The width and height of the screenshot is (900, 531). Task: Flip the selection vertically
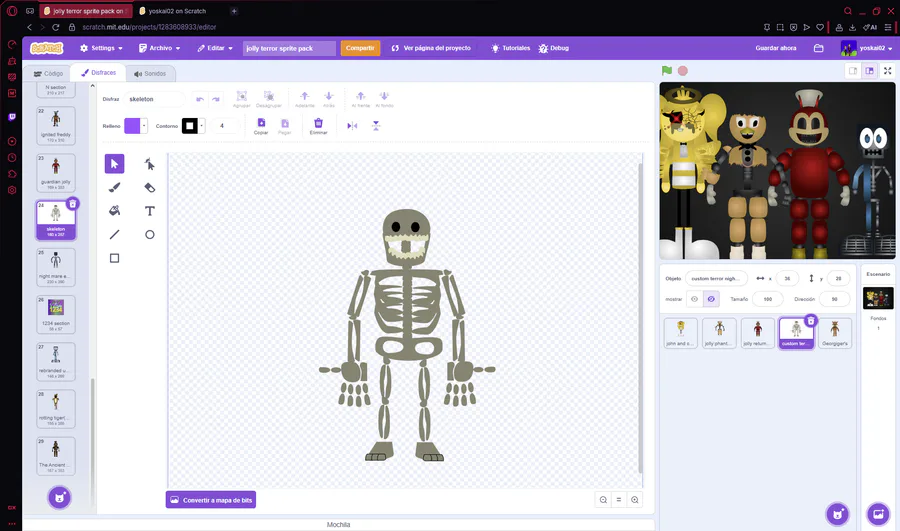(x=376, y=126)
